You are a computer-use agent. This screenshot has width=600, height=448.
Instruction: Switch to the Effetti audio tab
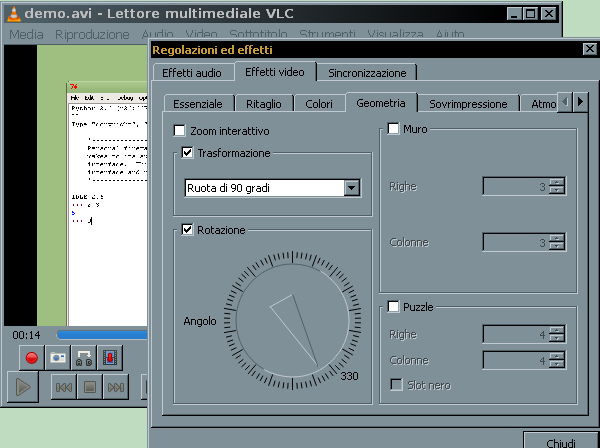tap(194, 72)
